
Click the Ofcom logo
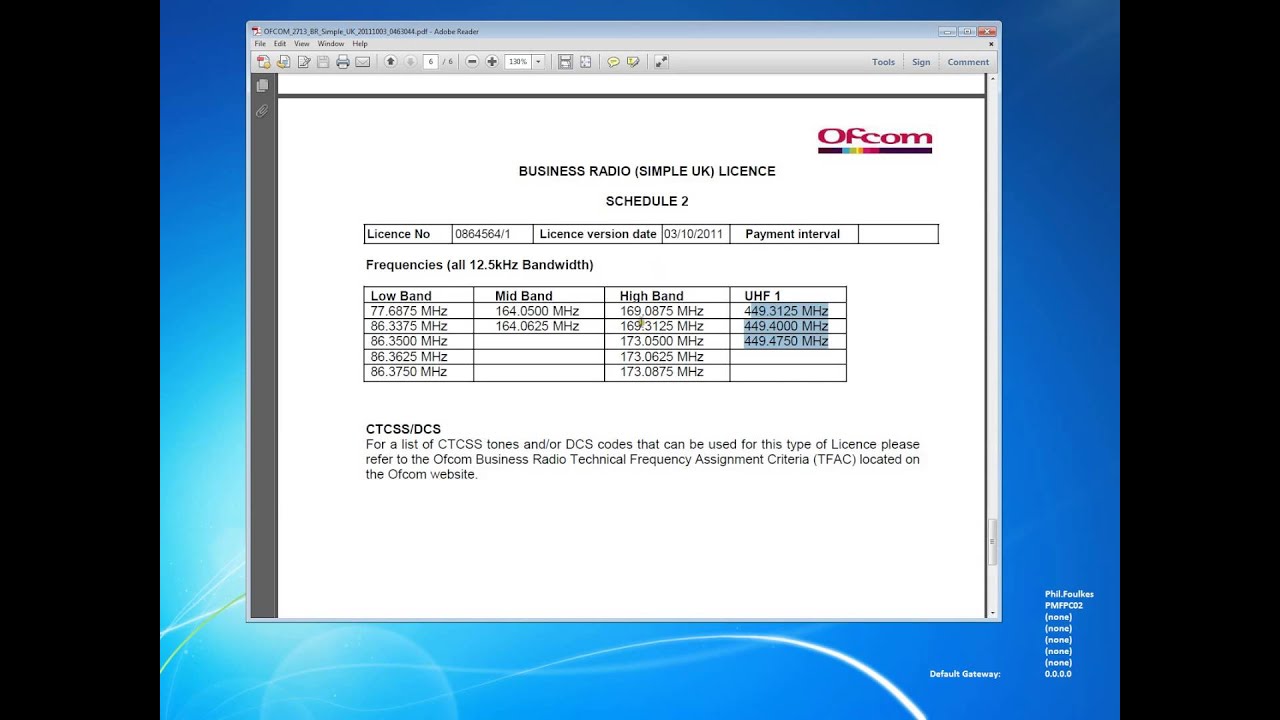(875, 140)
